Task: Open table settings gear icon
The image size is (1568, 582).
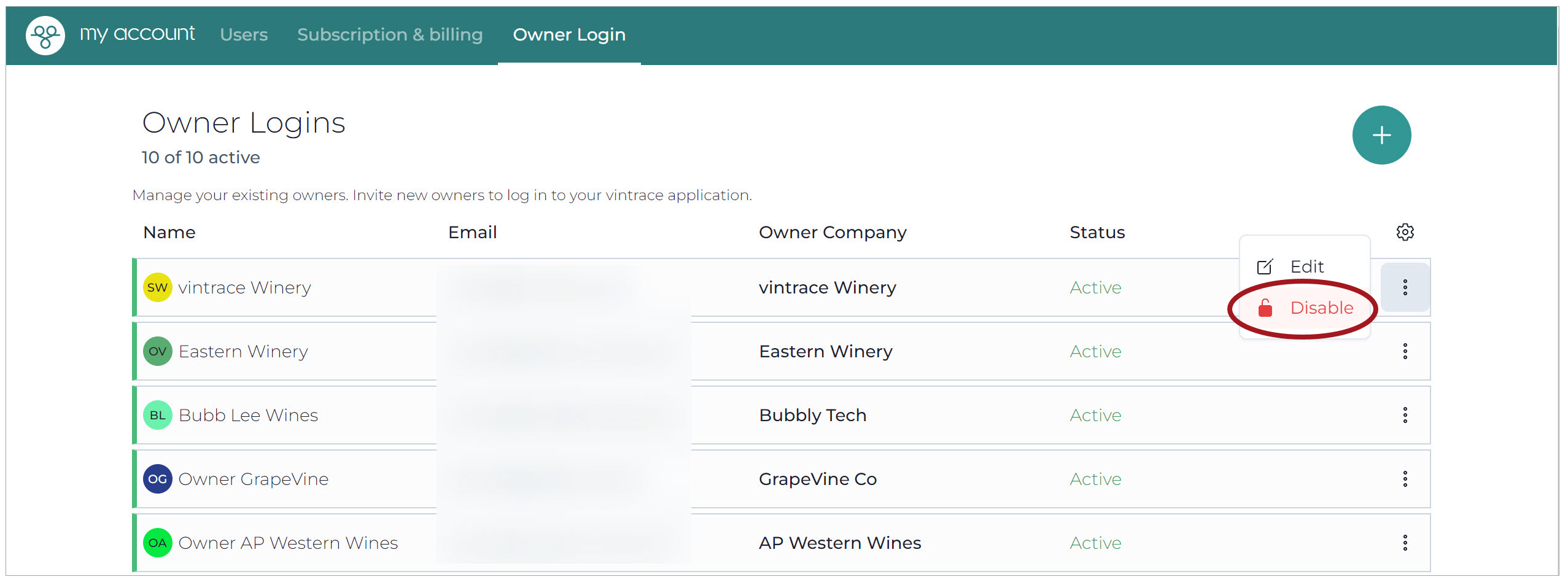Action: pos(1405,232)
